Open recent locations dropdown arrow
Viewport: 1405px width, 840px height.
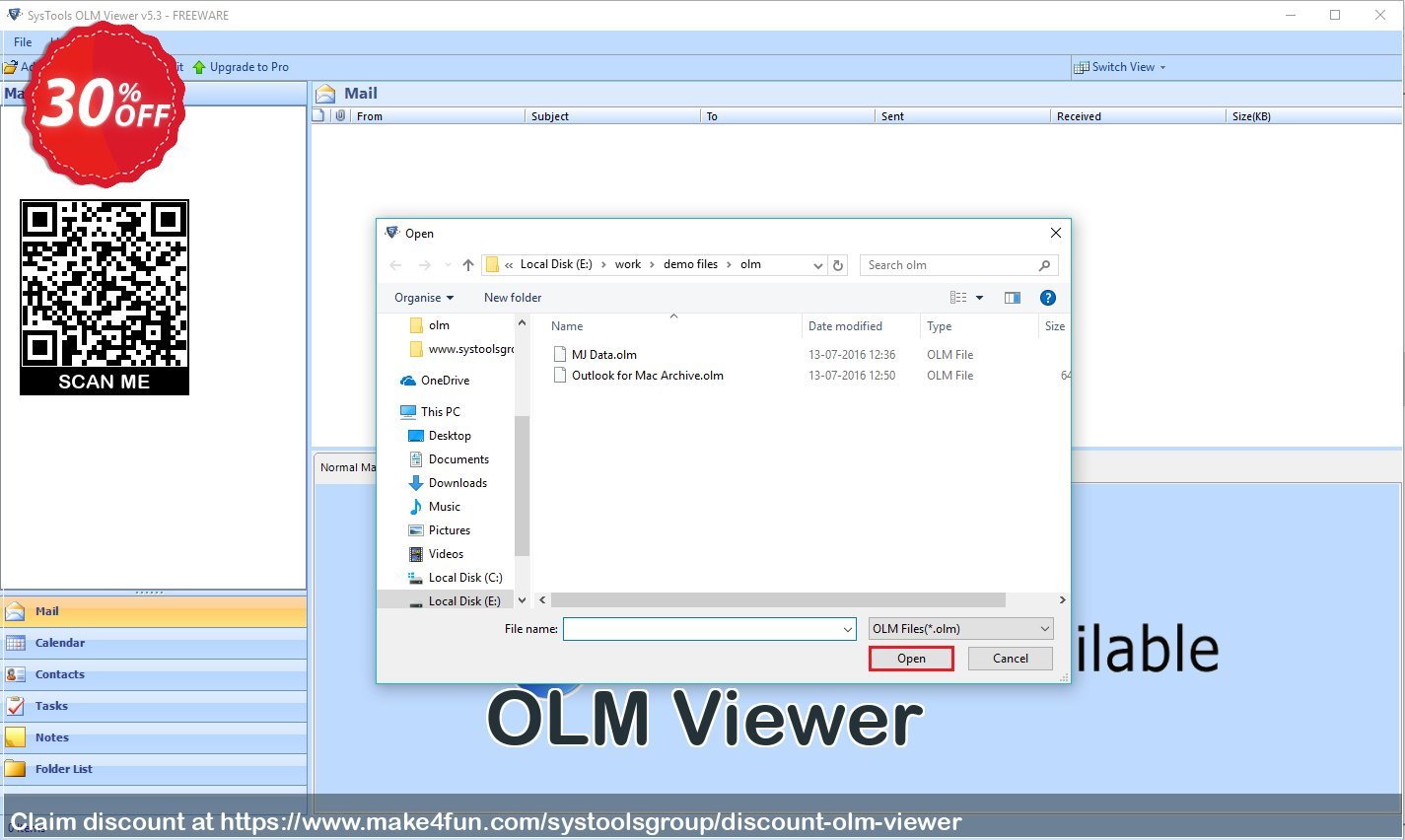[448, 265]
